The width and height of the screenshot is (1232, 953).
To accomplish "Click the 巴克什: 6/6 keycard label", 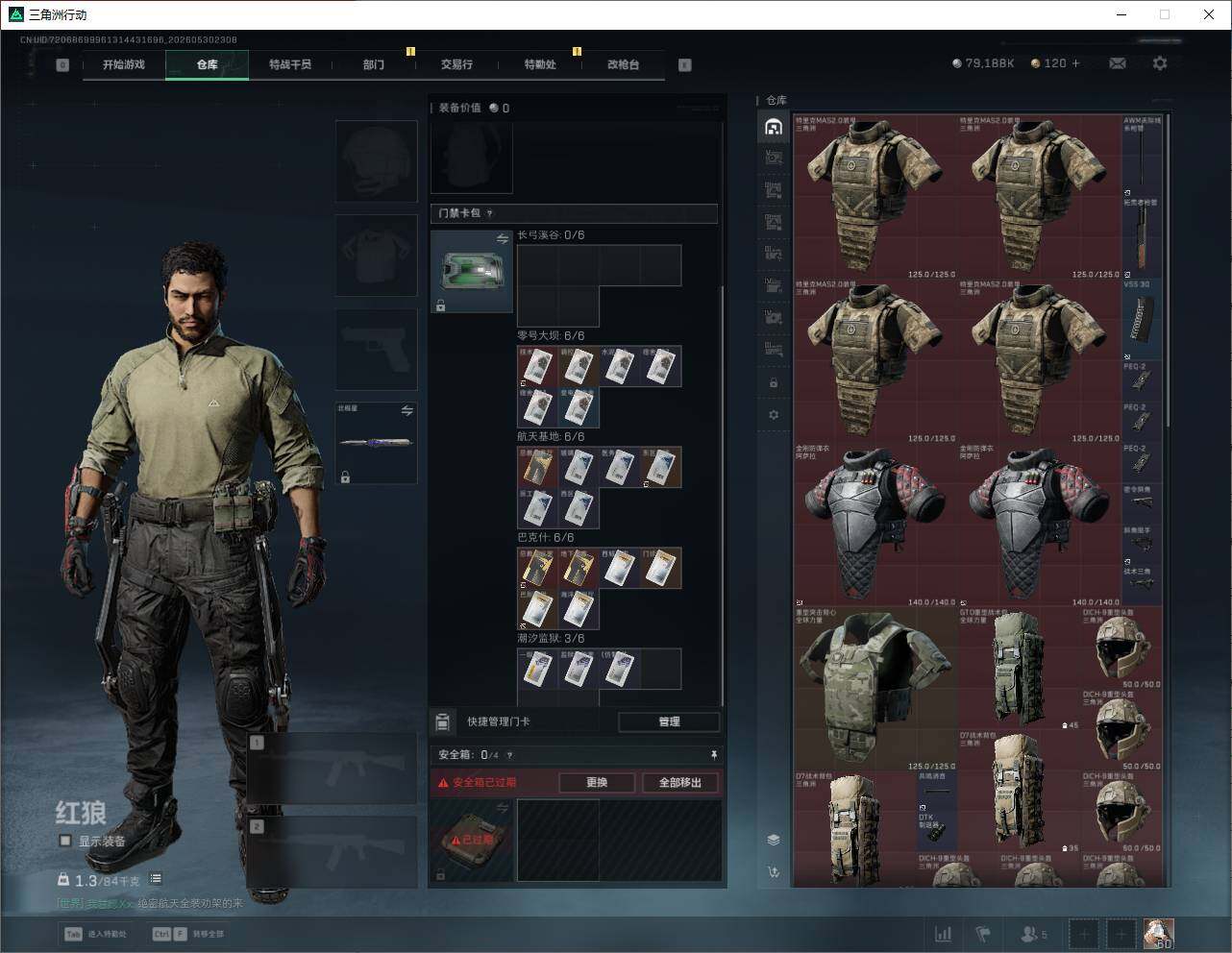I will point(546,538).
